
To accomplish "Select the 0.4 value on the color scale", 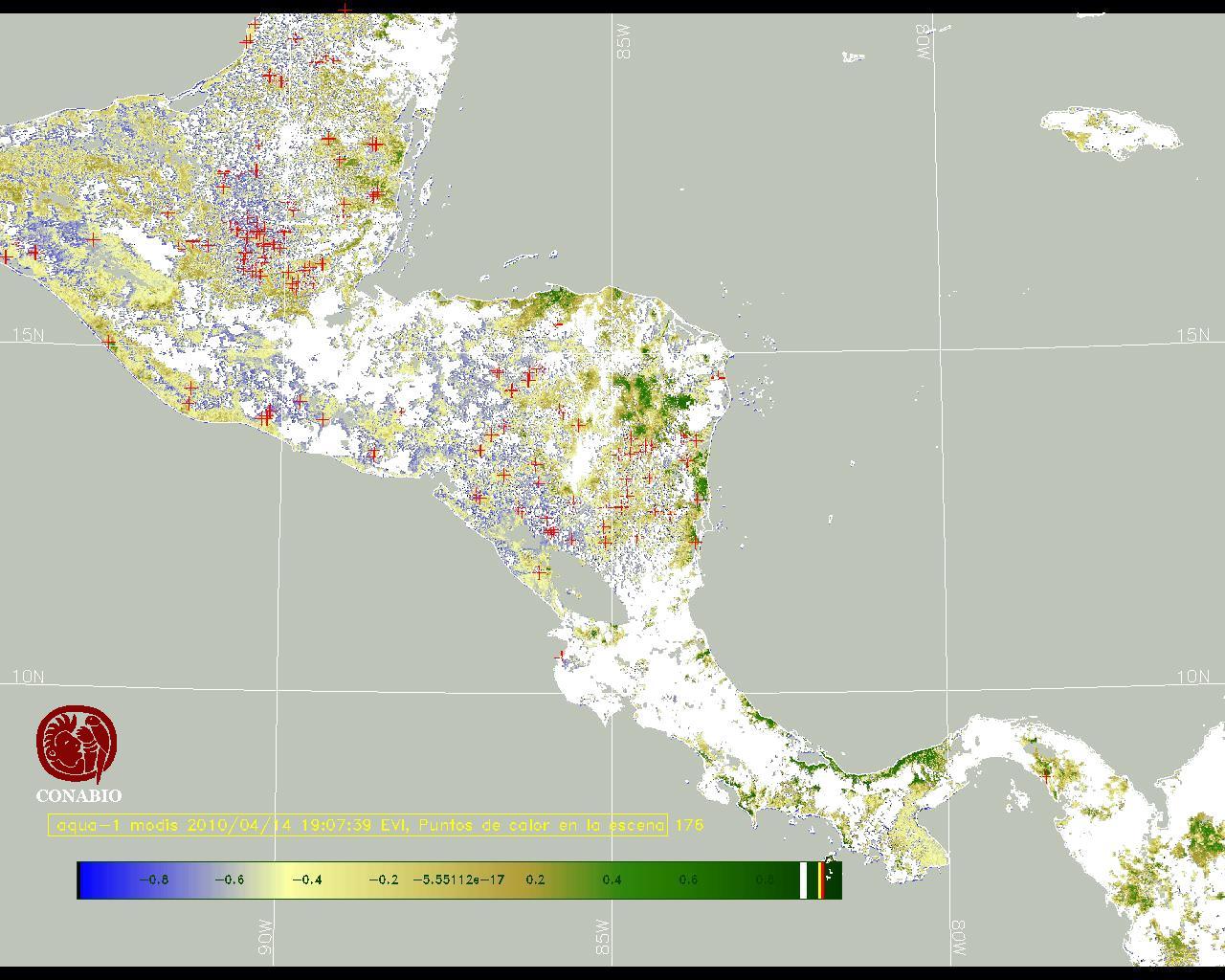I will click(612, 880).
